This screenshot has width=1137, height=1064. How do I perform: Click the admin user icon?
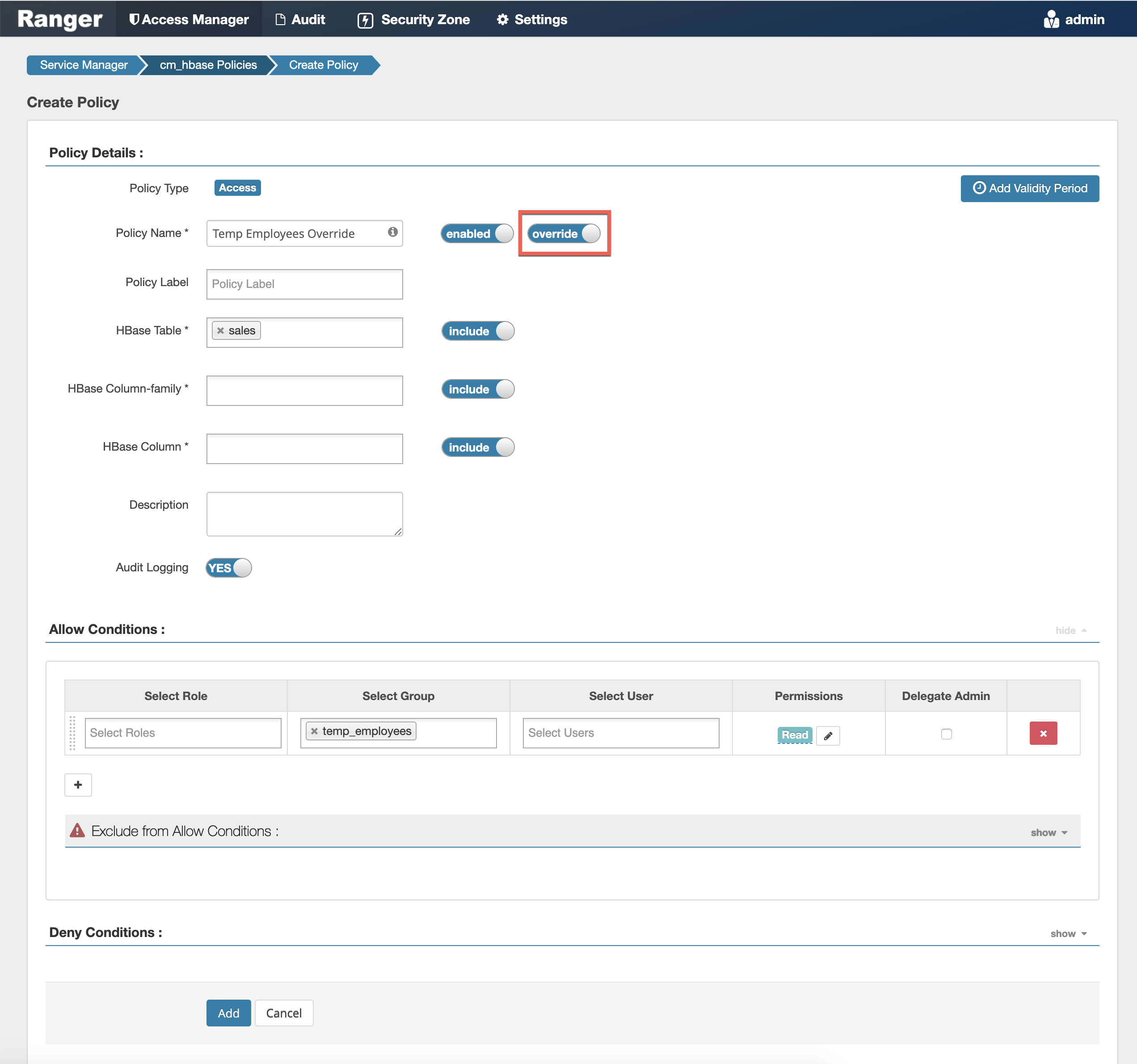coord(1051,20)
